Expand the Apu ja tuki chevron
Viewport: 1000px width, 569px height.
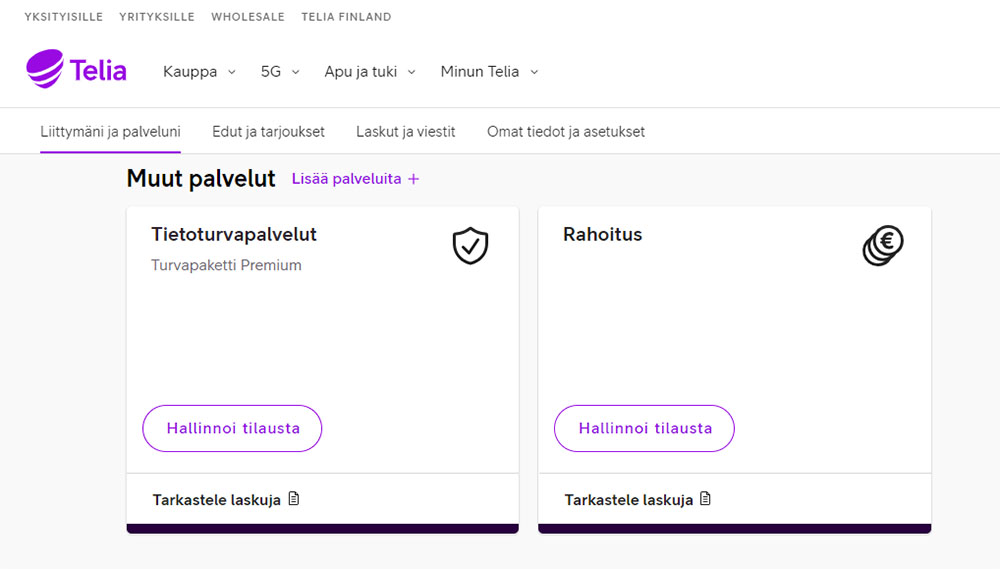pyautogui.click(x=411, y=72)
